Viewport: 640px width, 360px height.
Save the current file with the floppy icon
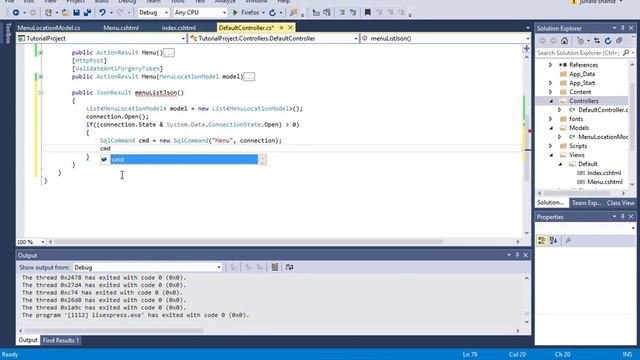[x=76, y=13]
